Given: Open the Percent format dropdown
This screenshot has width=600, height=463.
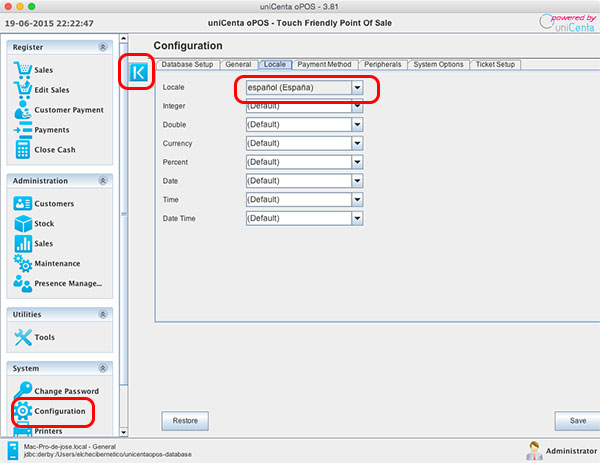Looking at the screenshot, I should [x=304, y=162].
